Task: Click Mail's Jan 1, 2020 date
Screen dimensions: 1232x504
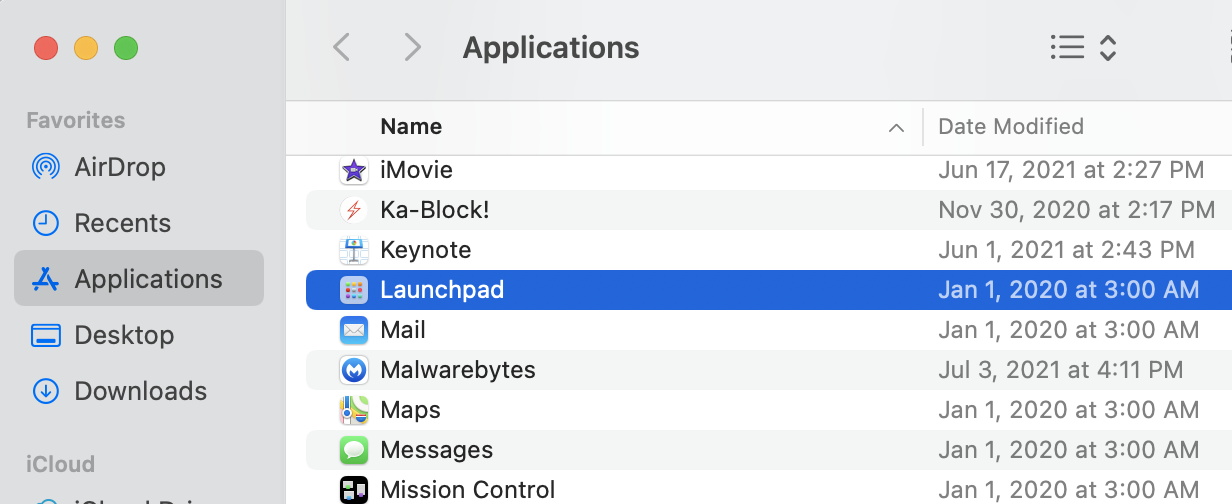Action: coord(1068,330)
